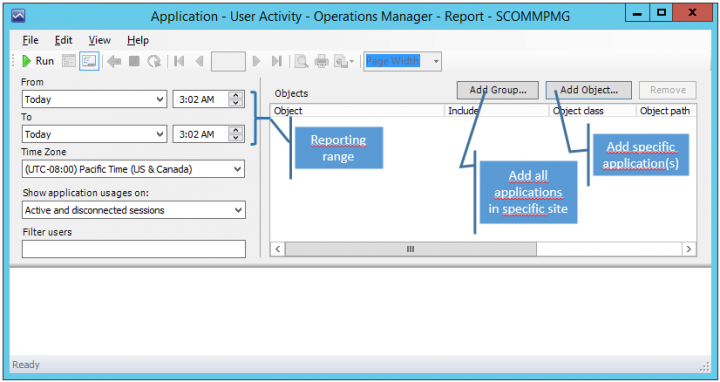720x382 pixels.
Task: Click the first report view icon beside Run
Action: click(x=69, y=61)
